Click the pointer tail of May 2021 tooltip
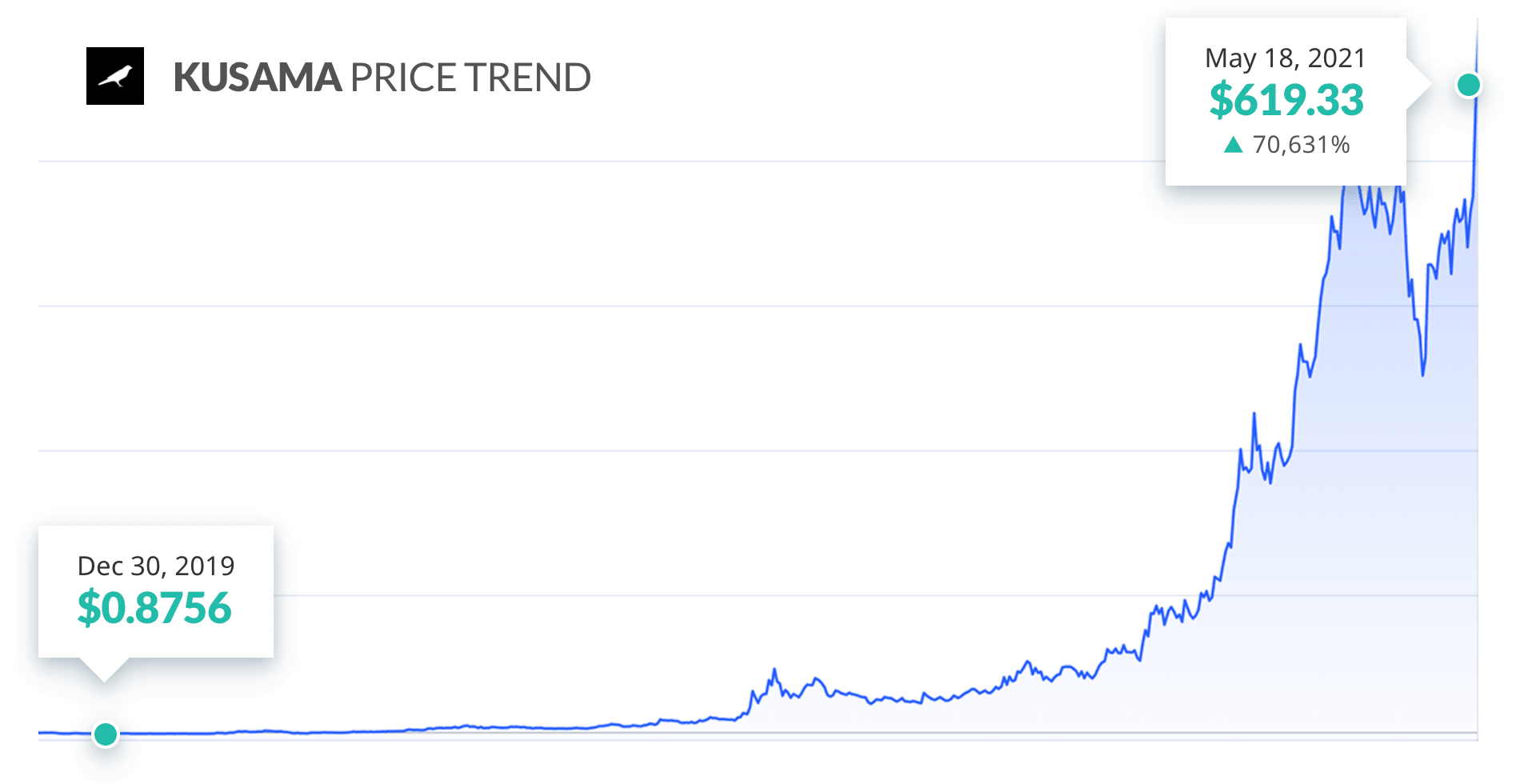This screenshot has height=784, width=1520. (1418, 85)
